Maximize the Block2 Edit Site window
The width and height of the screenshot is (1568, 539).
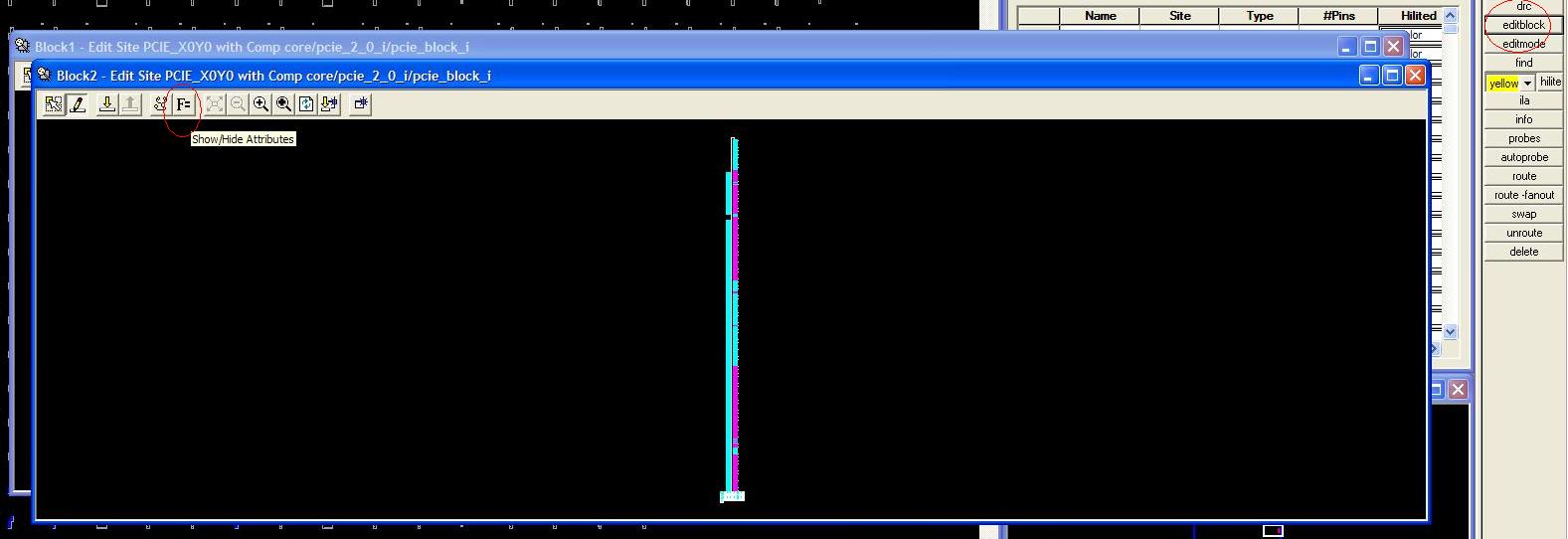pos(1392,76)
